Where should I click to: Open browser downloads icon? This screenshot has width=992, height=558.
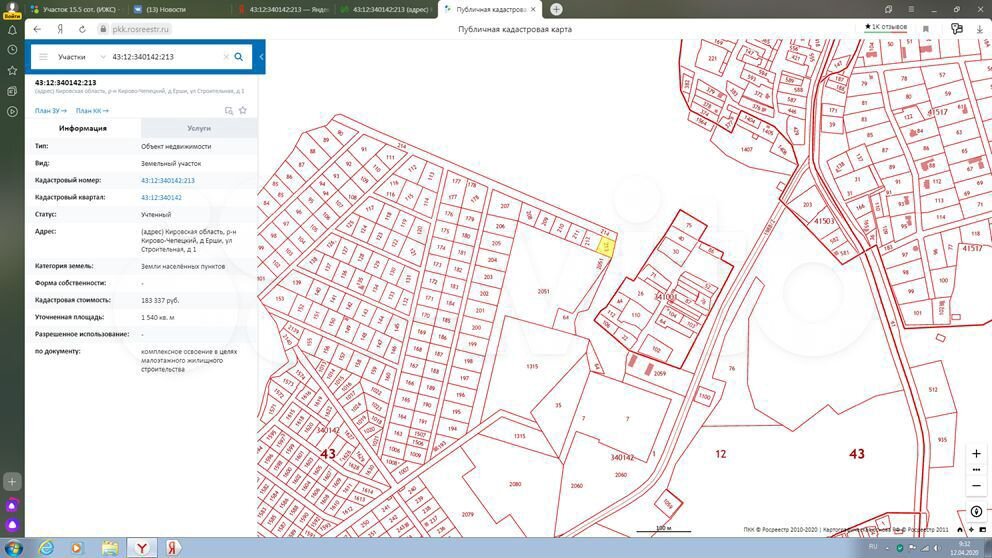tap(979, 29)
